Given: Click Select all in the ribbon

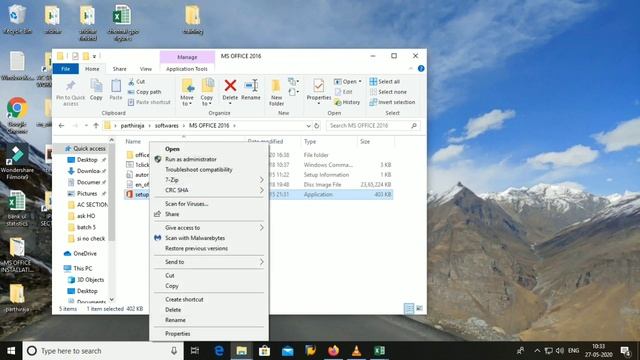Looking at the screenshot, I should (x=384, y=82).
